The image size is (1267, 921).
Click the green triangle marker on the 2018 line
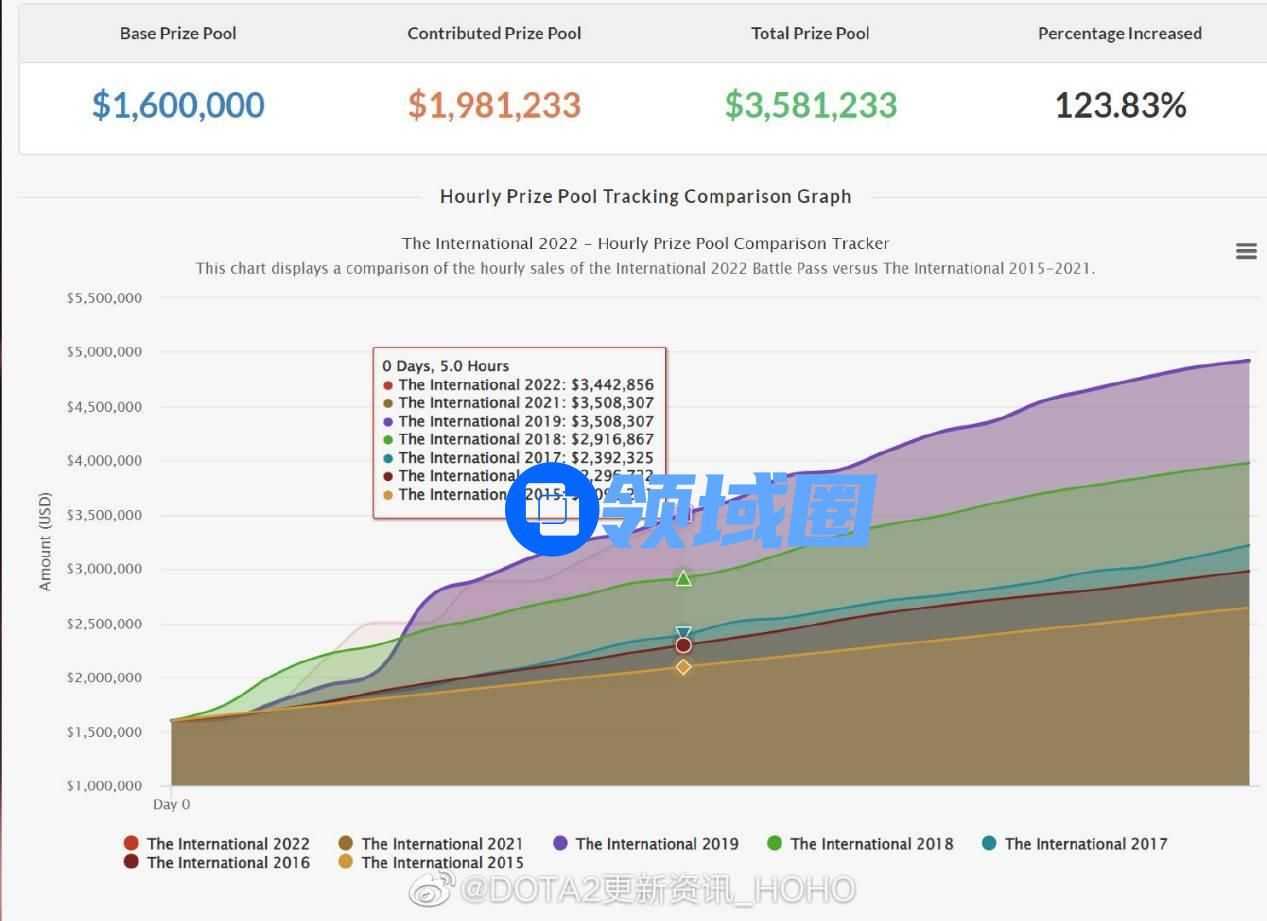click(x=683, y=578)
